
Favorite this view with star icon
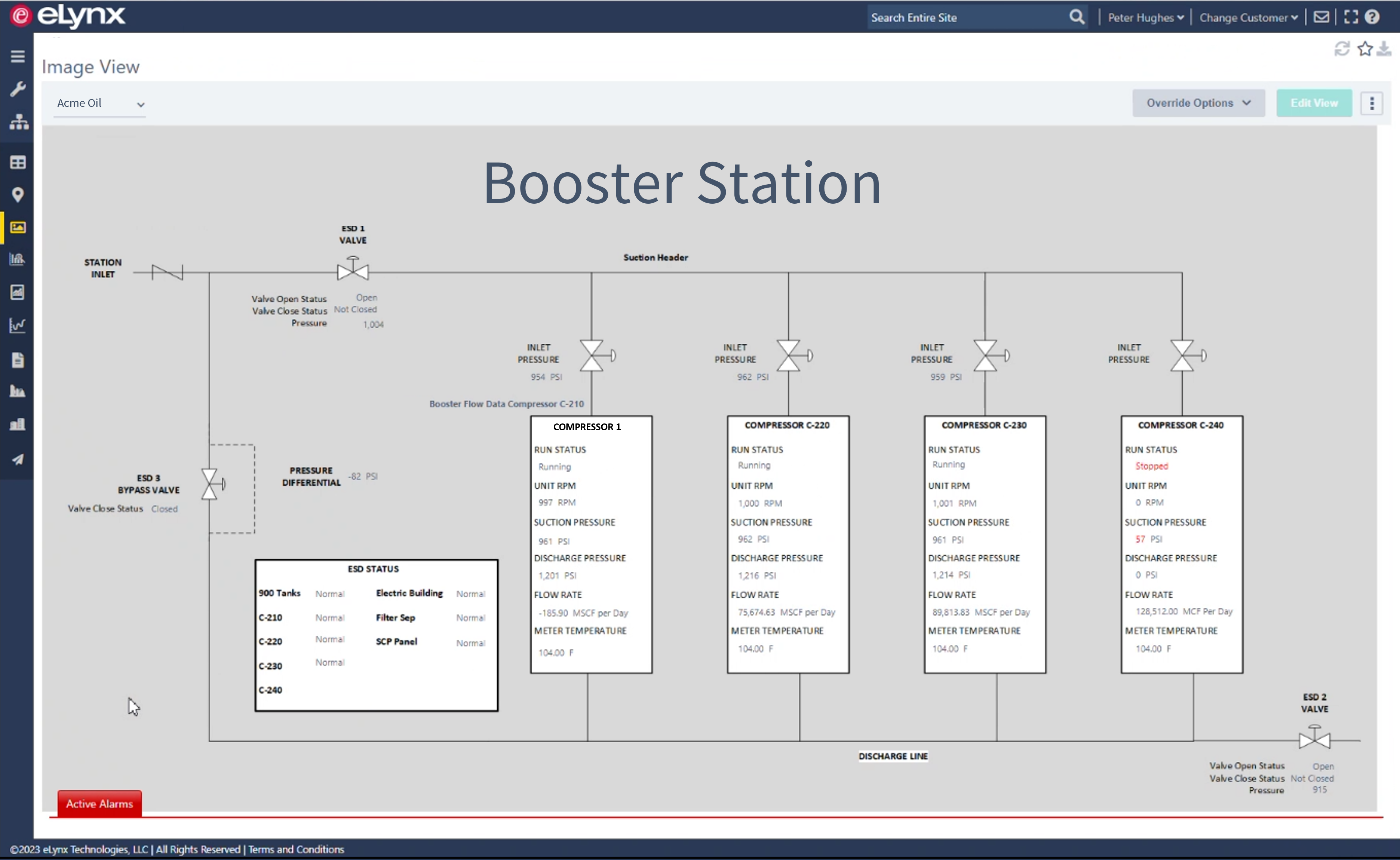pyautogui.click(x=1365, y=49)
